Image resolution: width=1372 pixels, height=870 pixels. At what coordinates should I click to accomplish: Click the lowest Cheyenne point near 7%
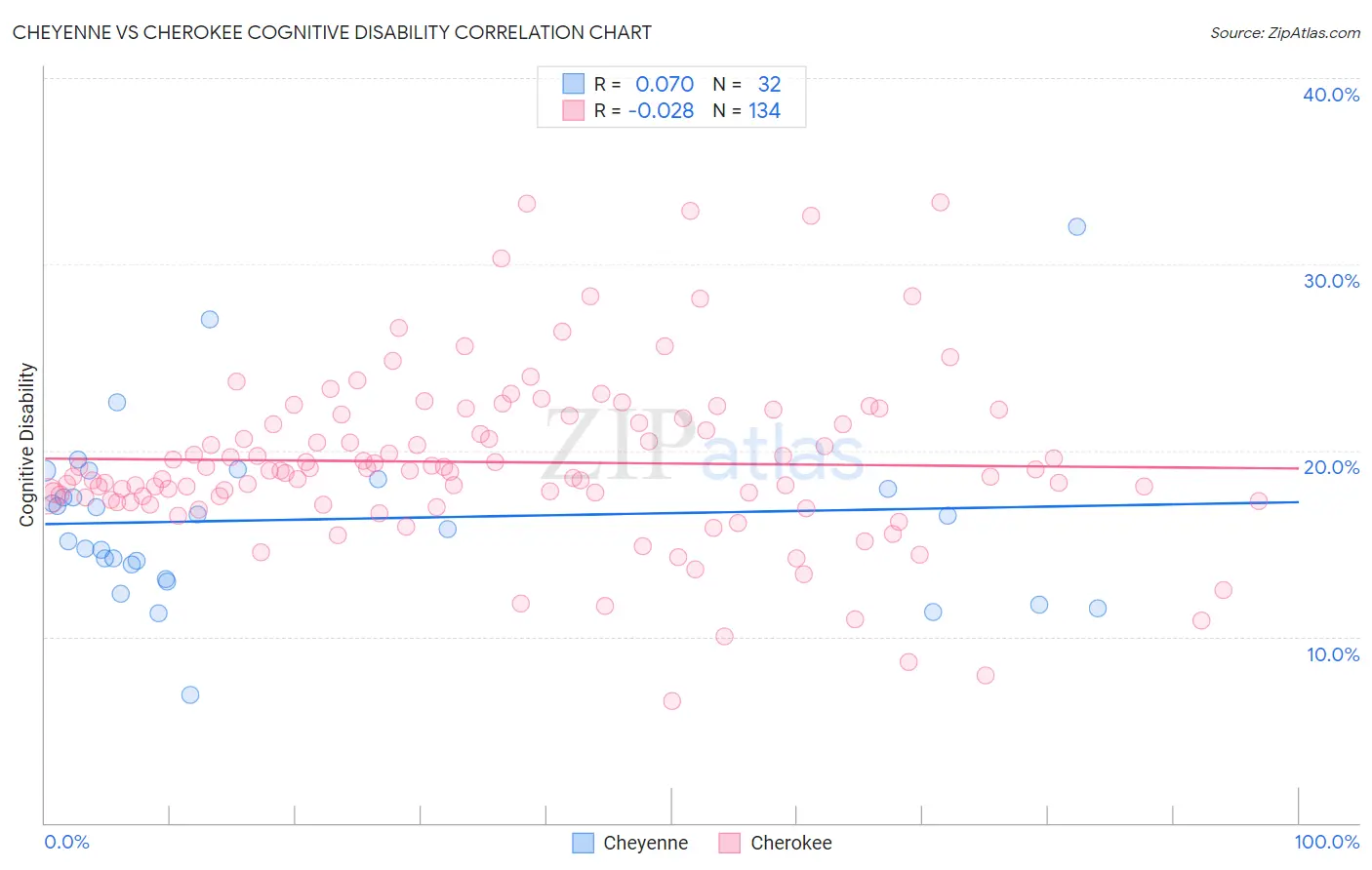[x=190, y=694]
